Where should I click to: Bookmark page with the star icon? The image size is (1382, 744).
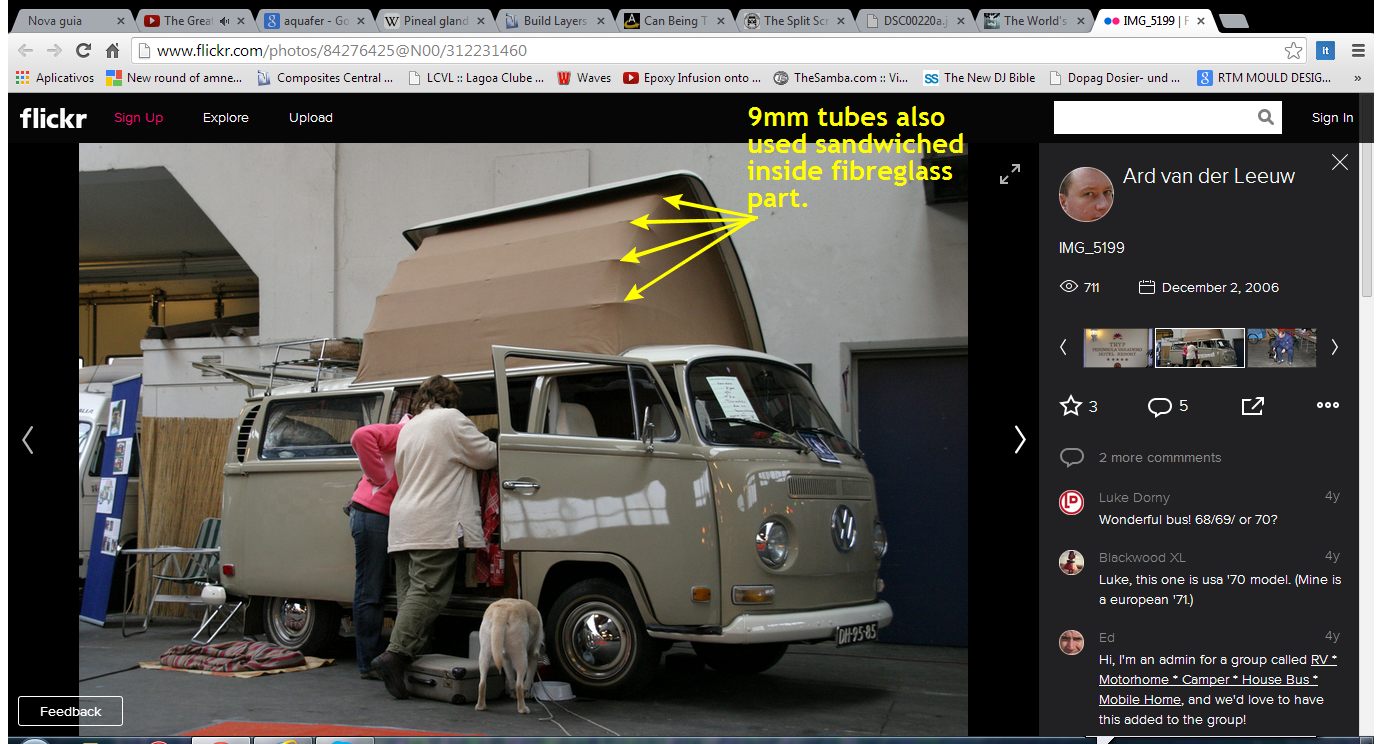[1294, 51]
